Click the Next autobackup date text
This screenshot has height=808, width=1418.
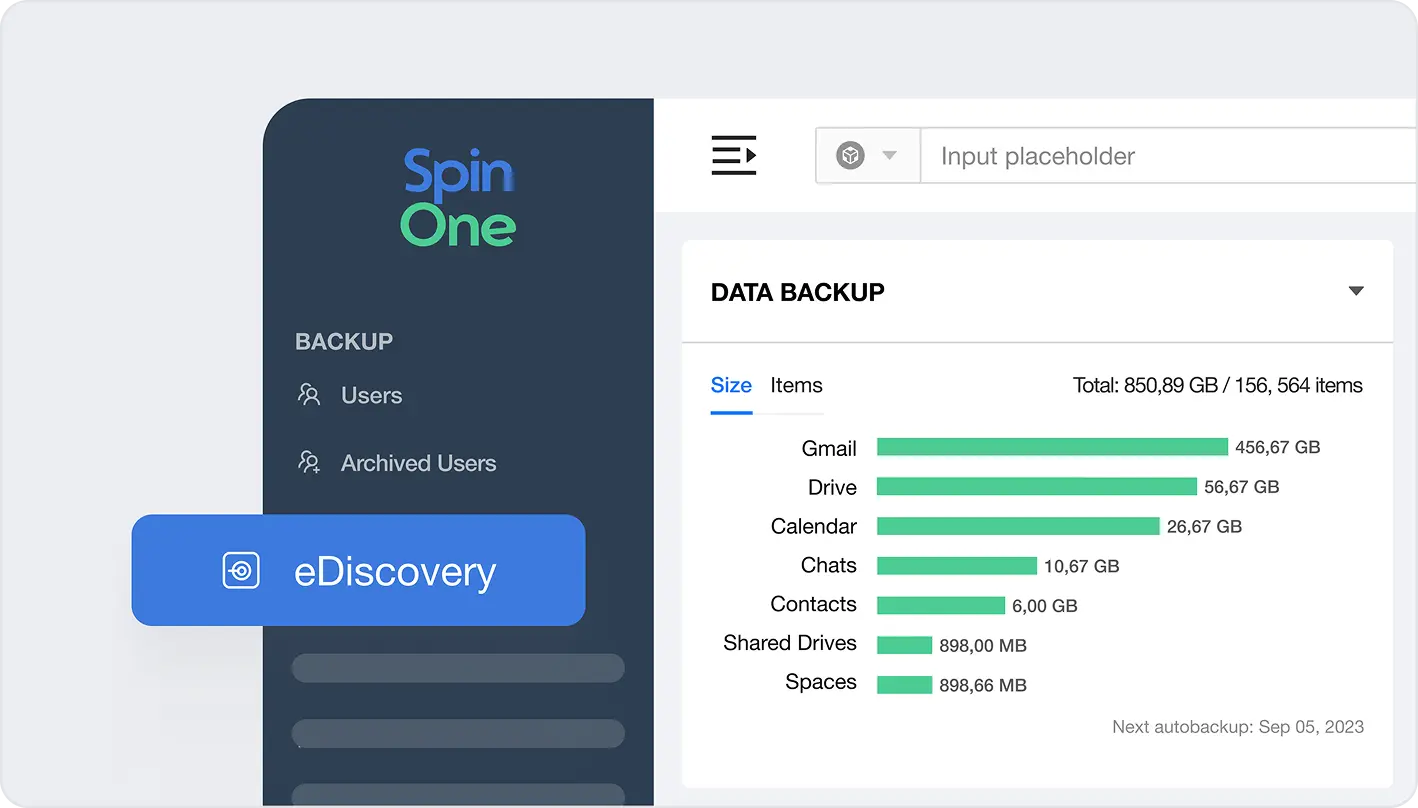point(1238,727)
